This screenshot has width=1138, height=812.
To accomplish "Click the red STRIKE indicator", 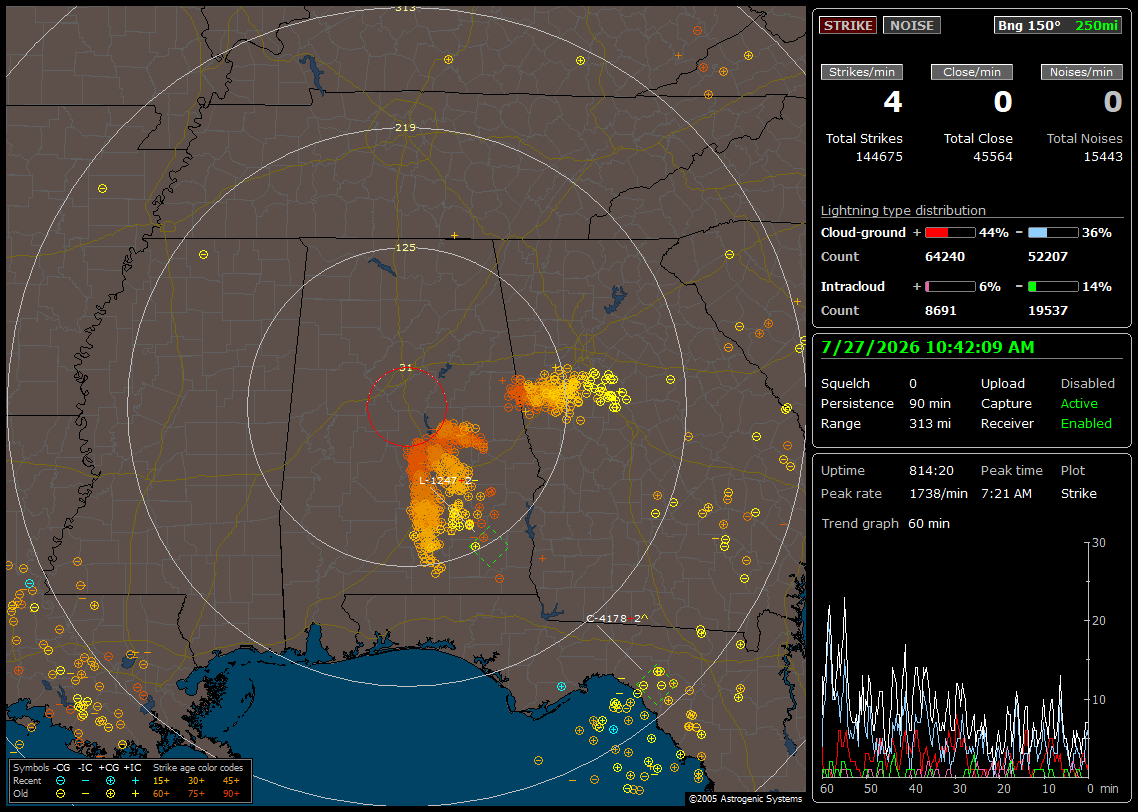I will (848, 25).
